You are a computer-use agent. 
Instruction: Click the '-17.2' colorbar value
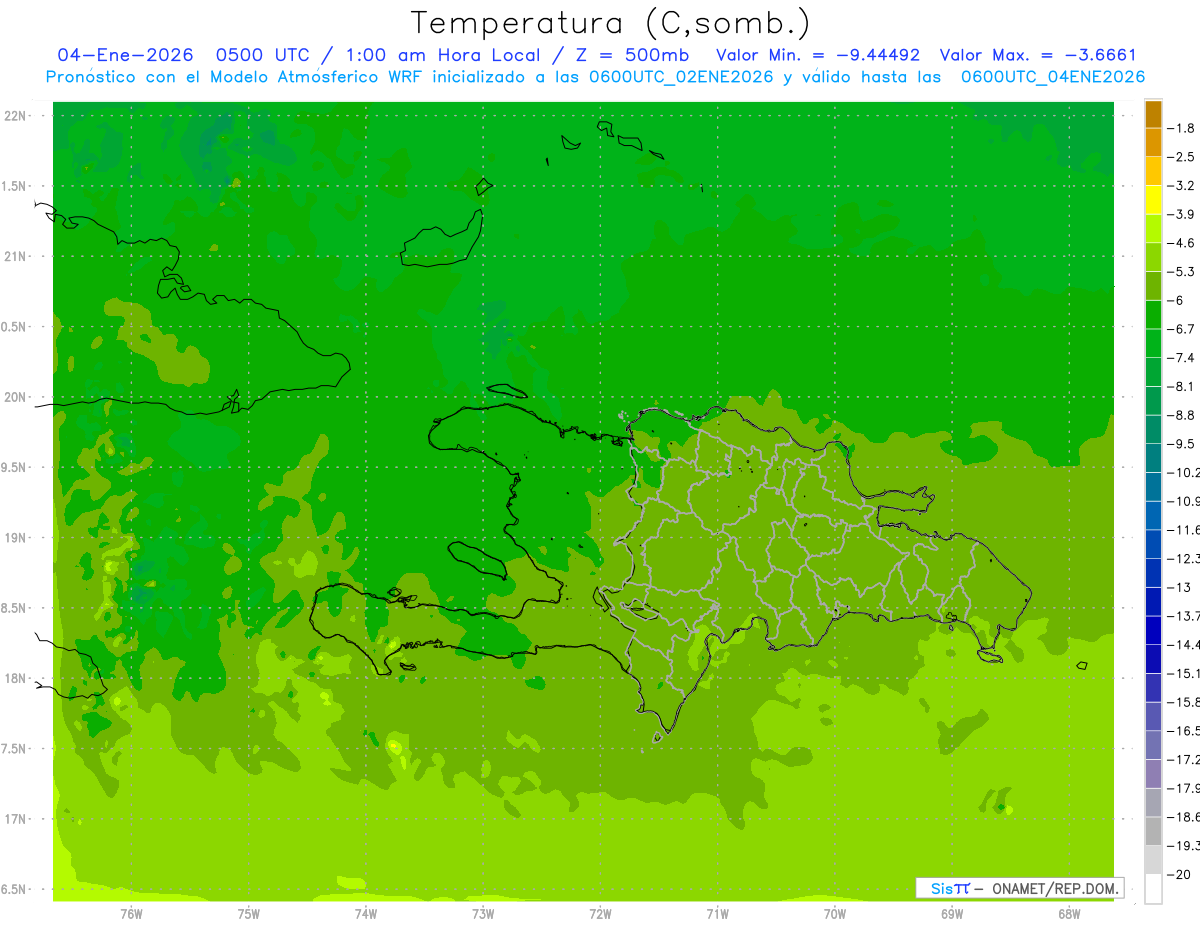(1184, 760)
